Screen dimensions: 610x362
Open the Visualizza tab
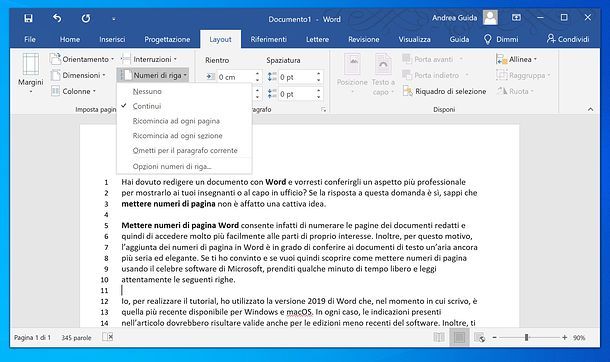click(x=414, y=39)
